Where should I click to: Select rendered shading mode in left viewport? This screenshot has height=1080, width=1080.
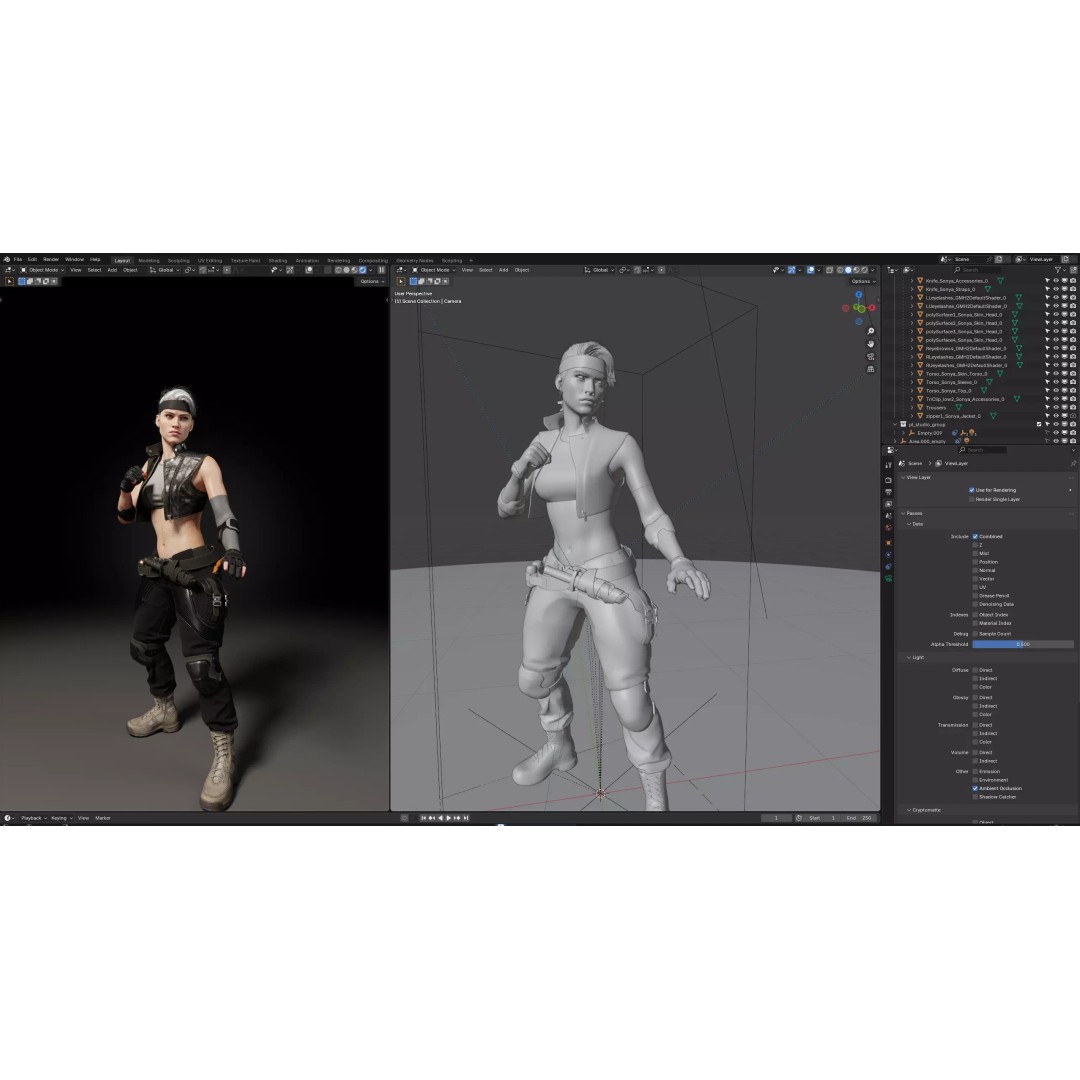click(363, 270)
